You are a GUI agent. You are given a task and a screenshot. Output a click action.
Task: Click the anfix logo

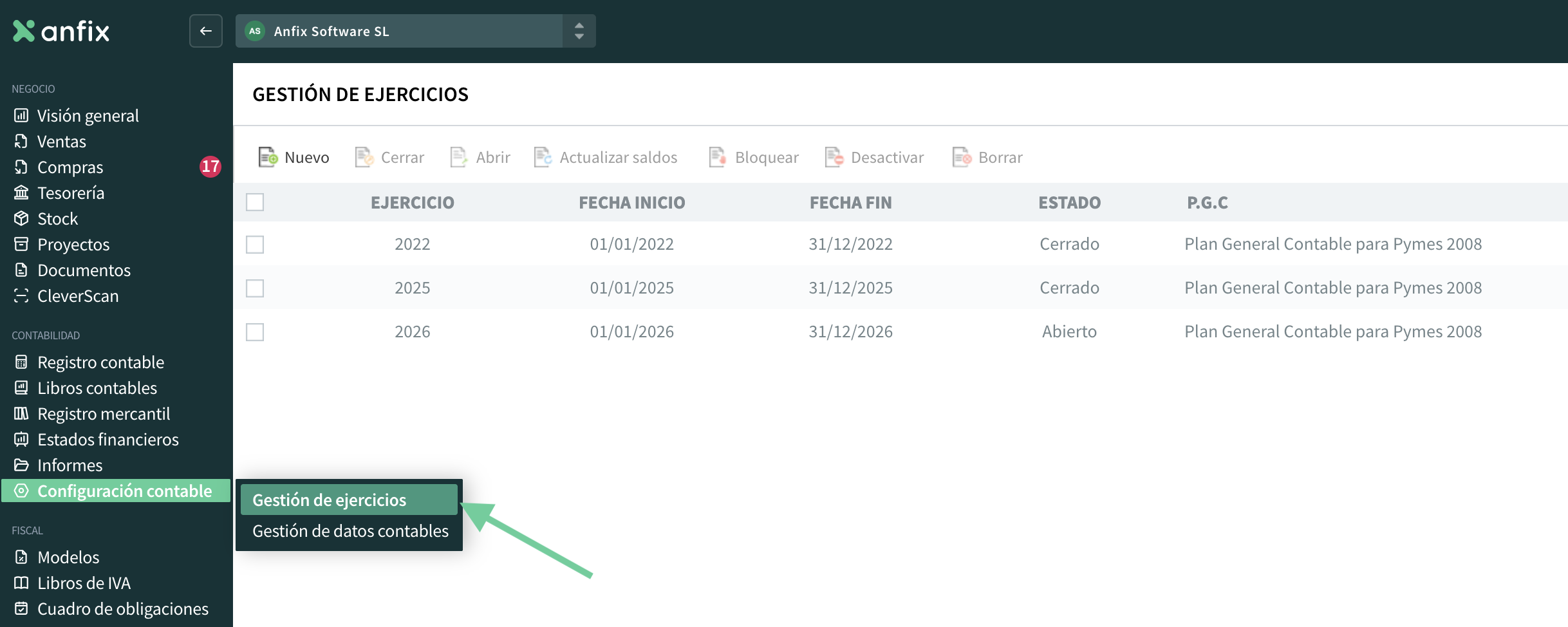click(62, 31)
